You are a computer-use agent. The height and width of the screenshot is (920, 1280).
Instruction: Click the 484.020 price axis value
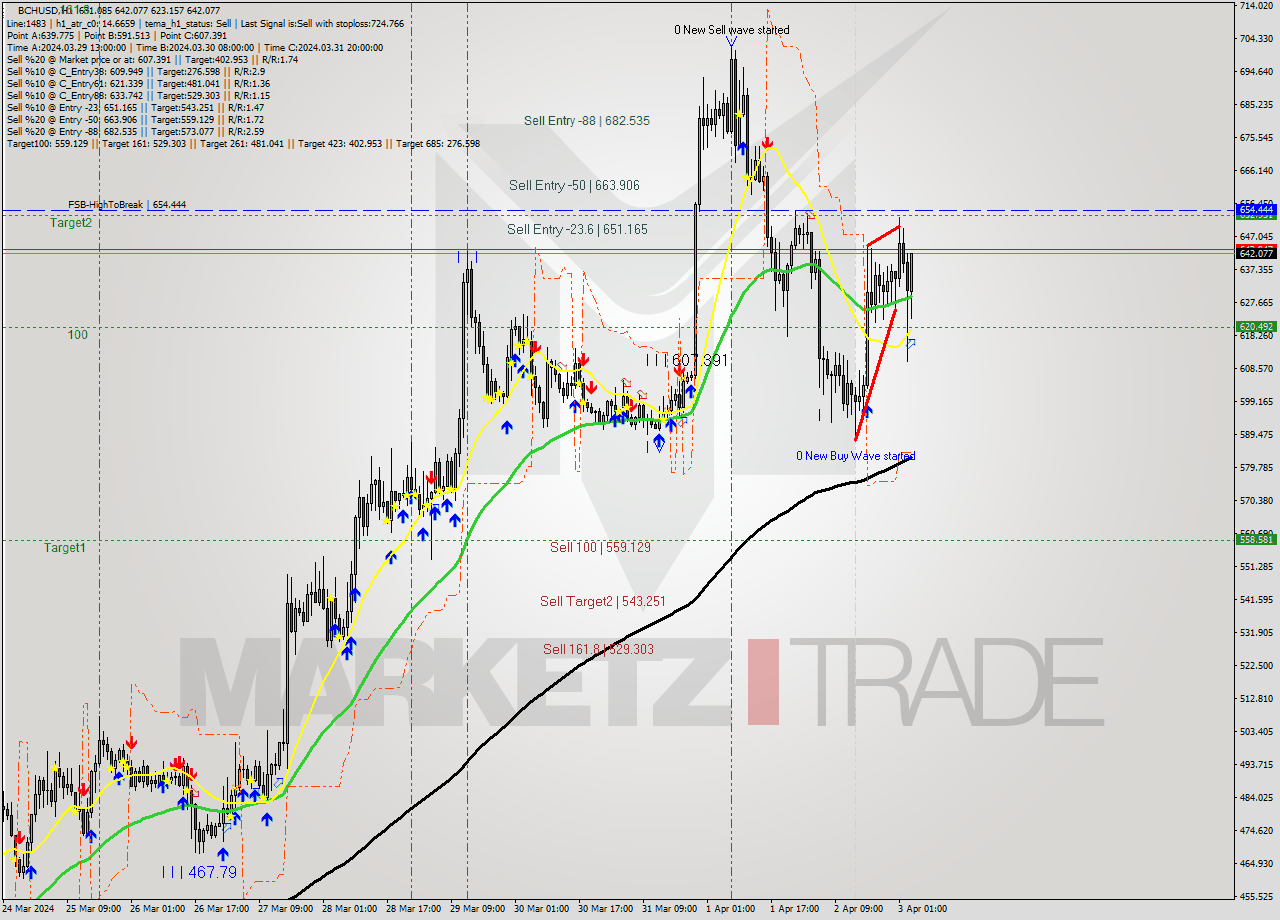click(1256, 797)
